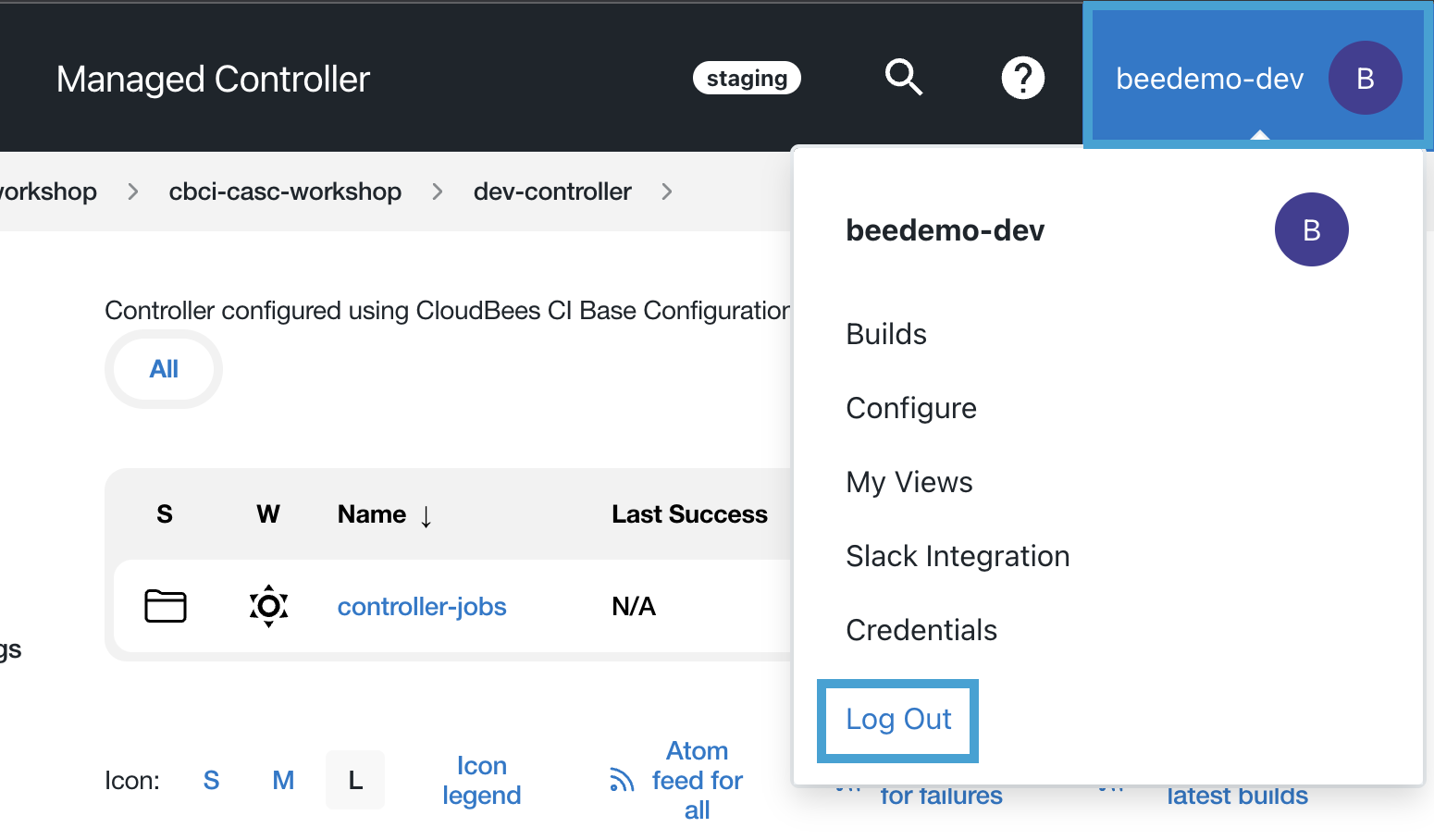The height and width of the screenshot is (840, 1434).
Task: Click Log Out link
Action: point(898,720)
